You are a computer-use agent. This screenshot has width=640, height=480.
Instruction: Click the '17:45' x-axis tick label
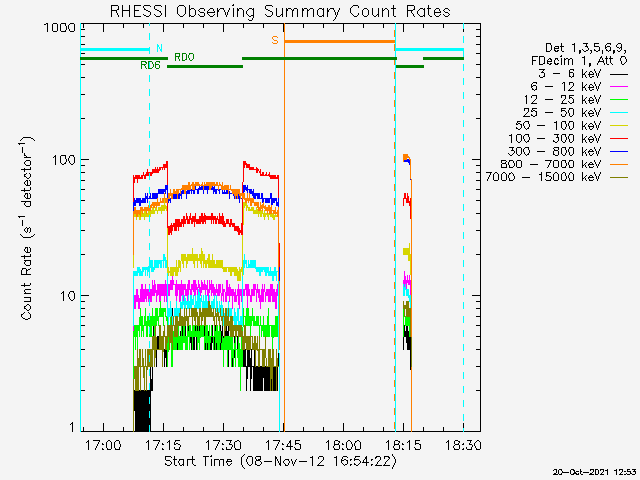click(x=283, y=445)
